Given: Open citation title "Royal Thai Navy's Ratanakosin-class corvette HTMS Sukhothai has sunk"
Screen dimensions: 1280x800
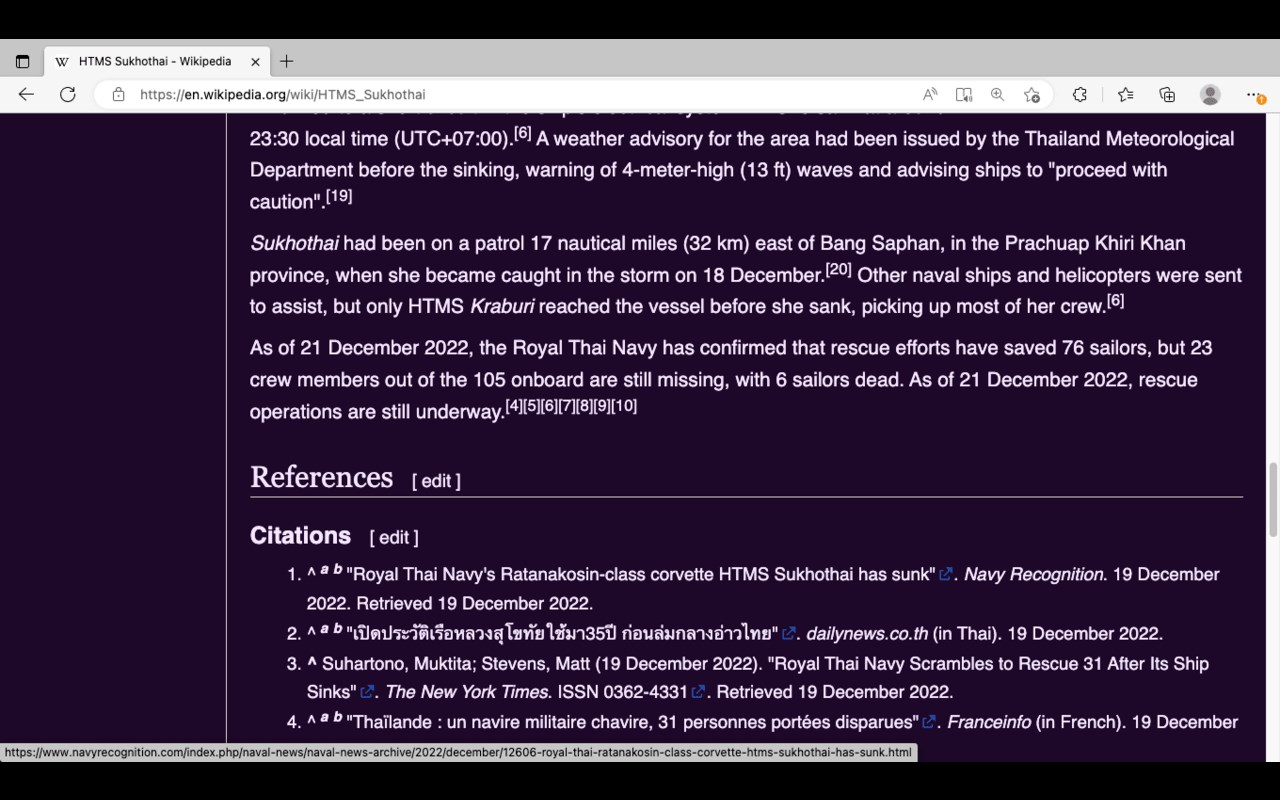Looking at the screenshot, I should [x=640, y=574].
